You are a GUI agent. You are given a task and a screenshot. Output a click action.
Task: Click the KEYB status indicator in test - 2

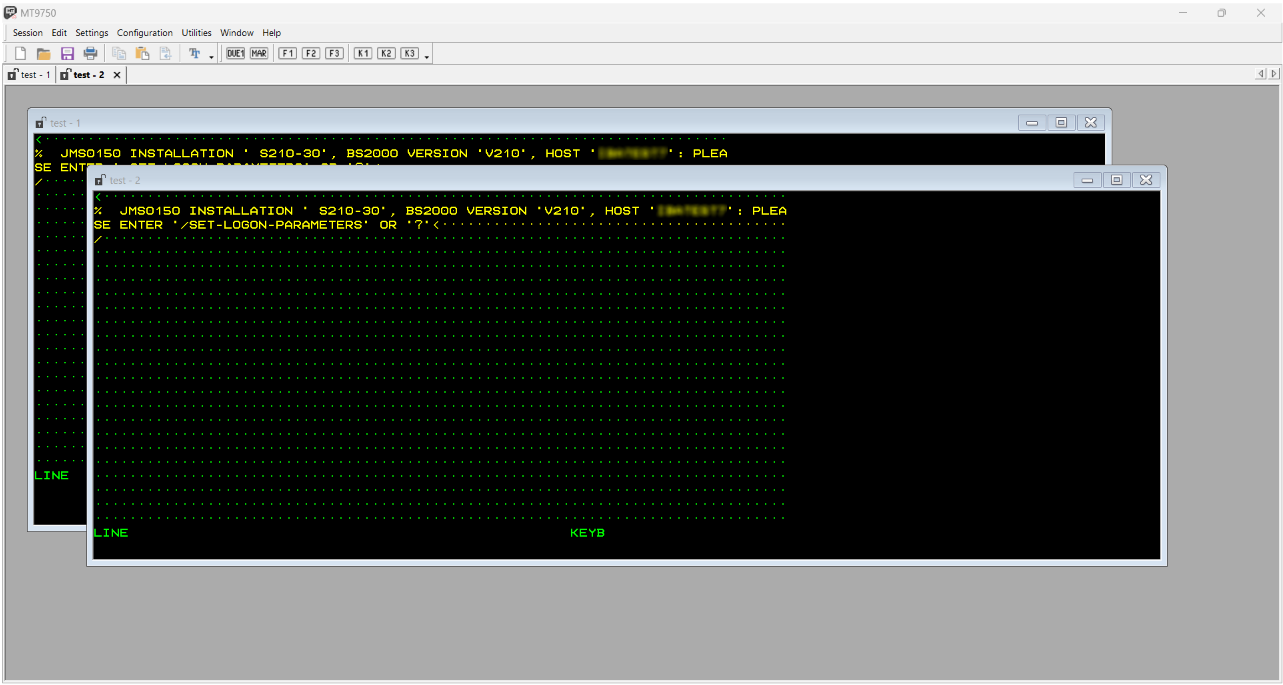[588, 533]
